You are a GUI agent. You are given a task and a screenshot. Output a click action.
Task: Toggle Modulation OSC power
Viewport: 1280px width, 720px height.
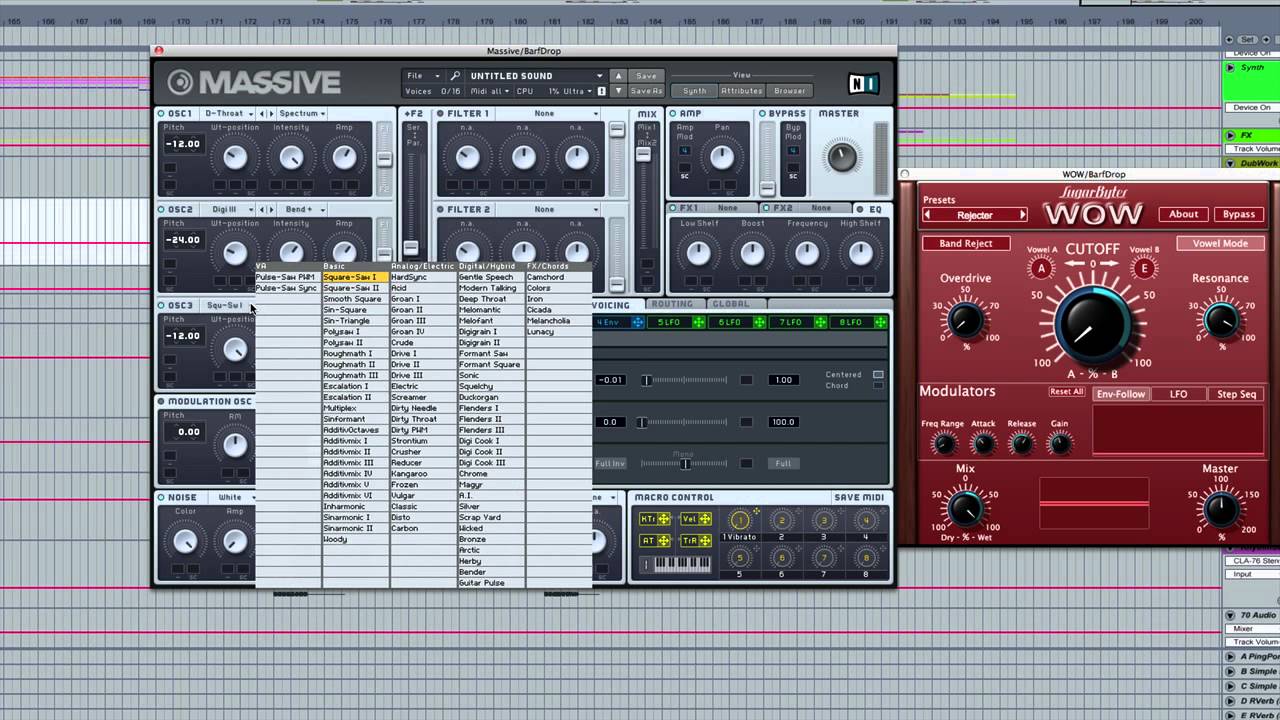pos(162,402)
